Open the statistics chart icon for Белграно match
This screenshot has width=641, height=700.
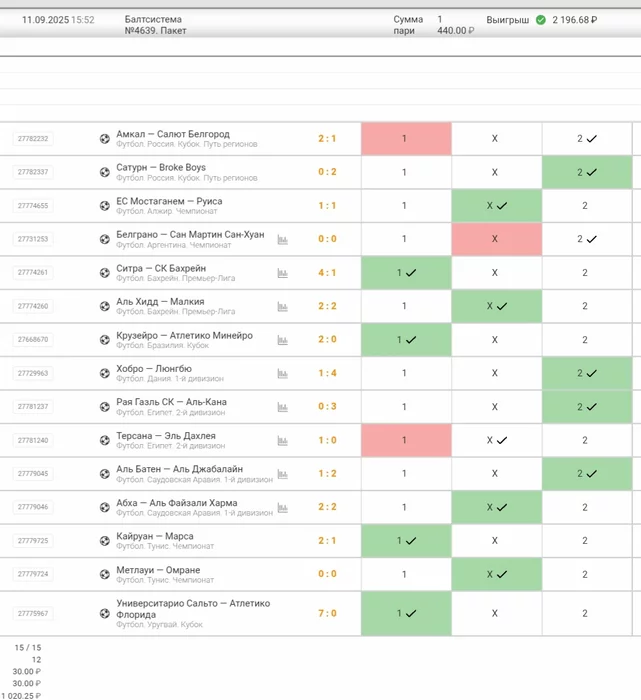(x=282, y=240)
